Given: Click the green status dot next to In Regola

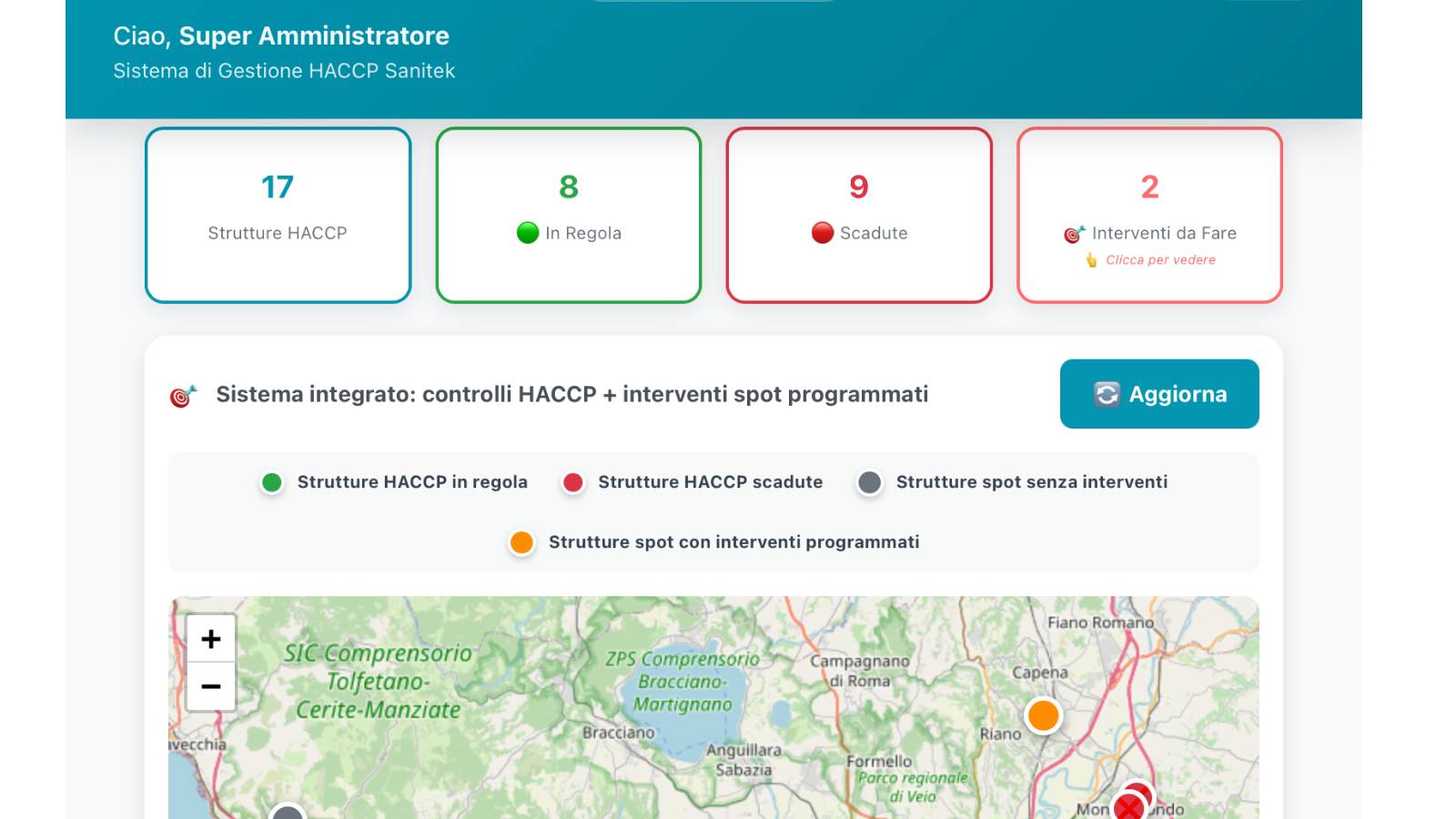Looking at the screenshot, I should 529,232.
